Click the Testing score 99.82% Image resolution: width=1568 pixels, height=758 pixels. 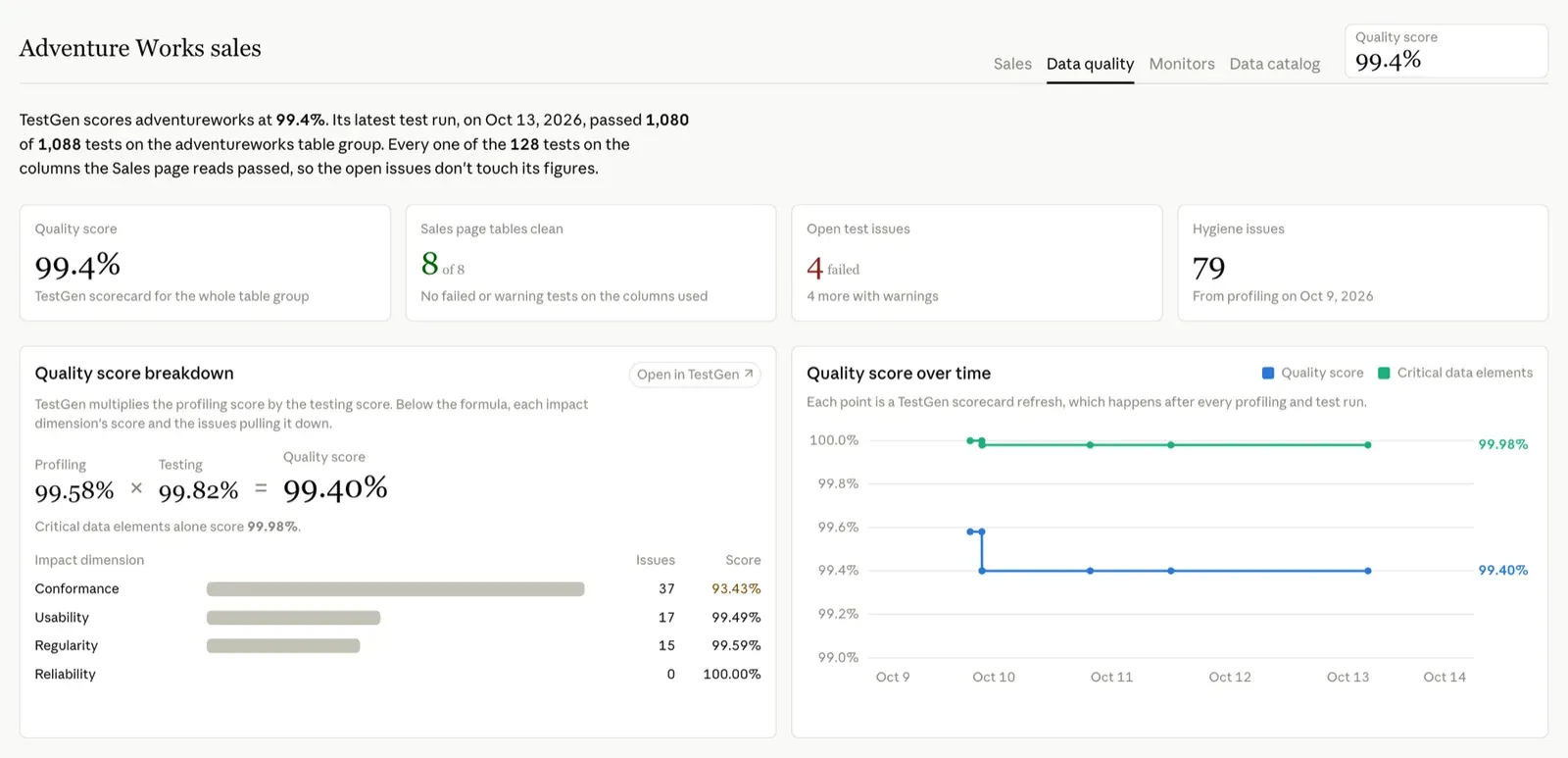click(199, 490)
